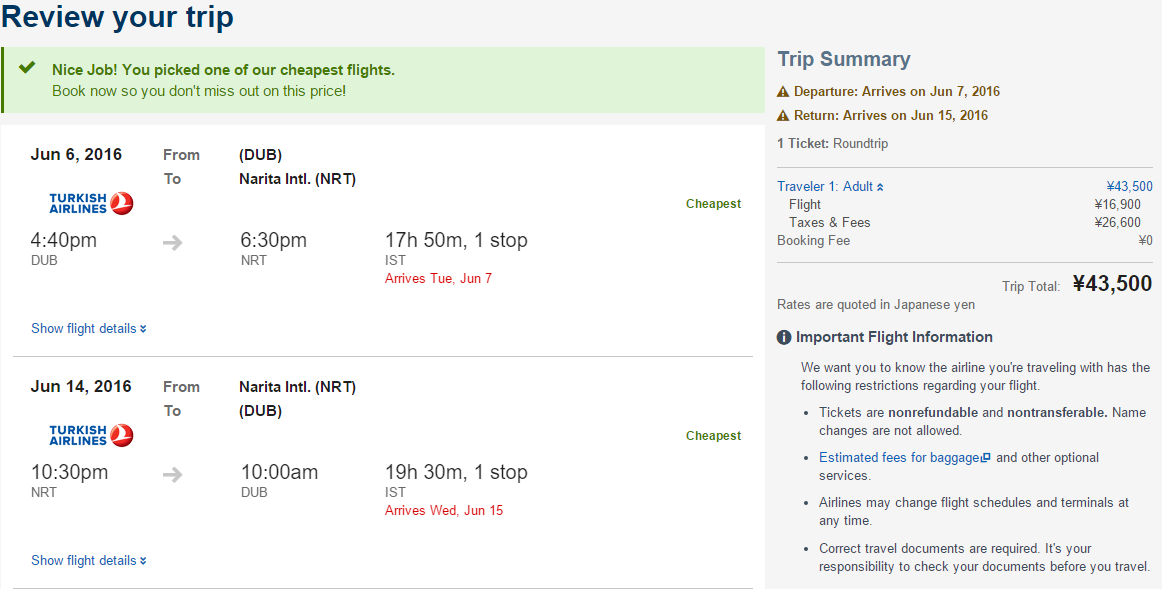Screen dimensions: 1162x589
Task: Click the Turkish Airlines logo on outbound flight
Action: click(x=91, y=203)
